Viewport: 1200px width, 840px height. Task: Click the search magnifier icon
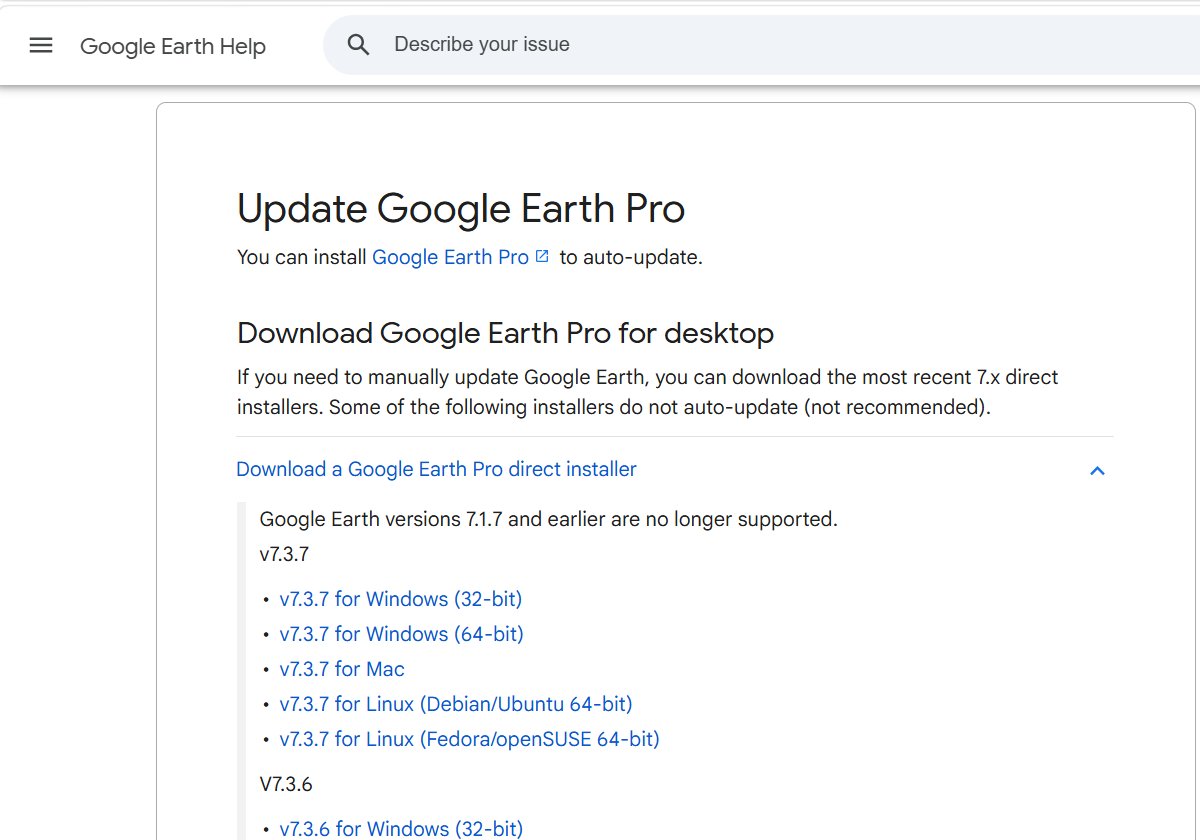358,45
